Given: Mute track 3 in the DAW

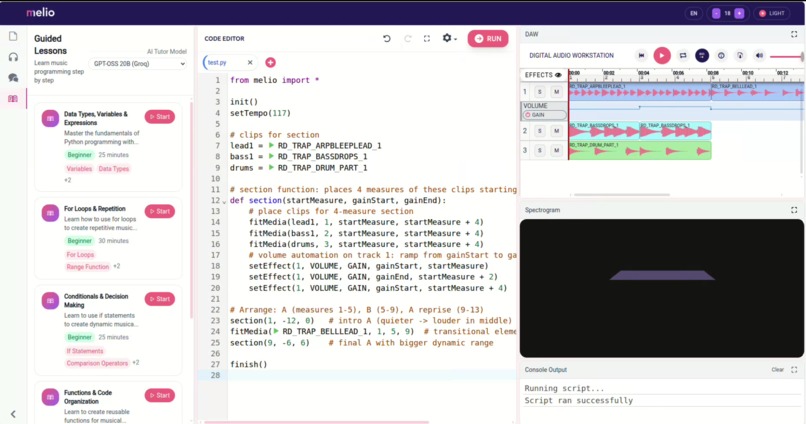Looking at the screenshot, I should (x=556, y=151).
